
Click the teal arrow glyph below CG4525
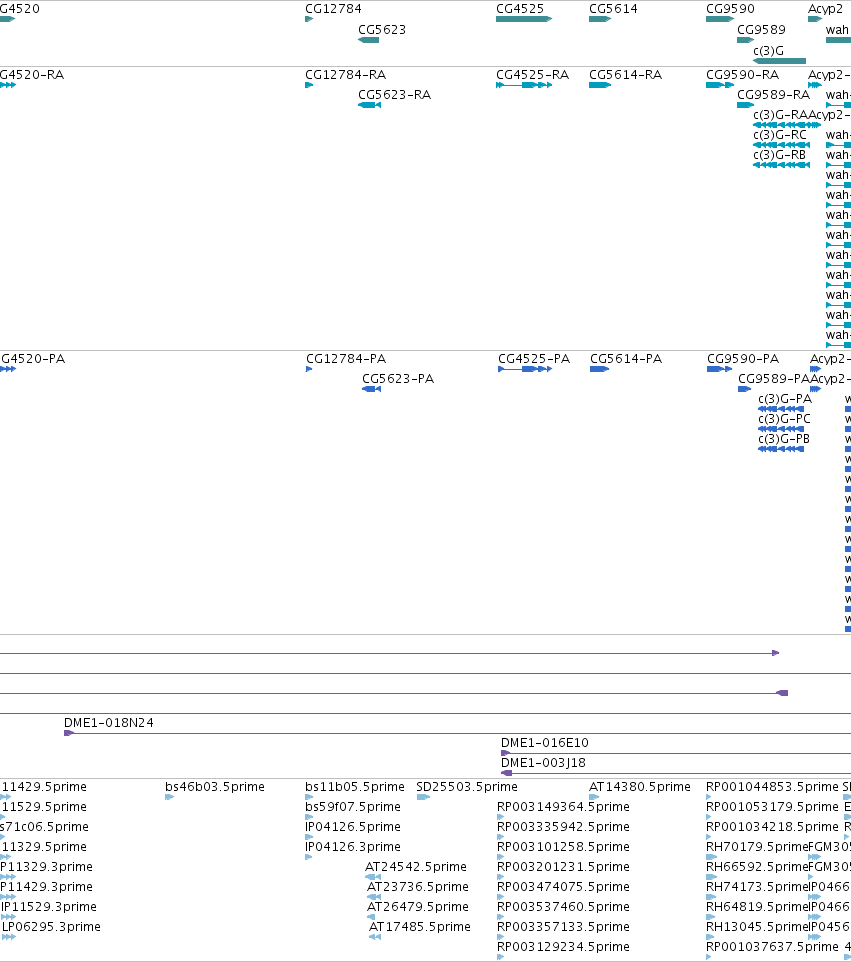[524, 19]
